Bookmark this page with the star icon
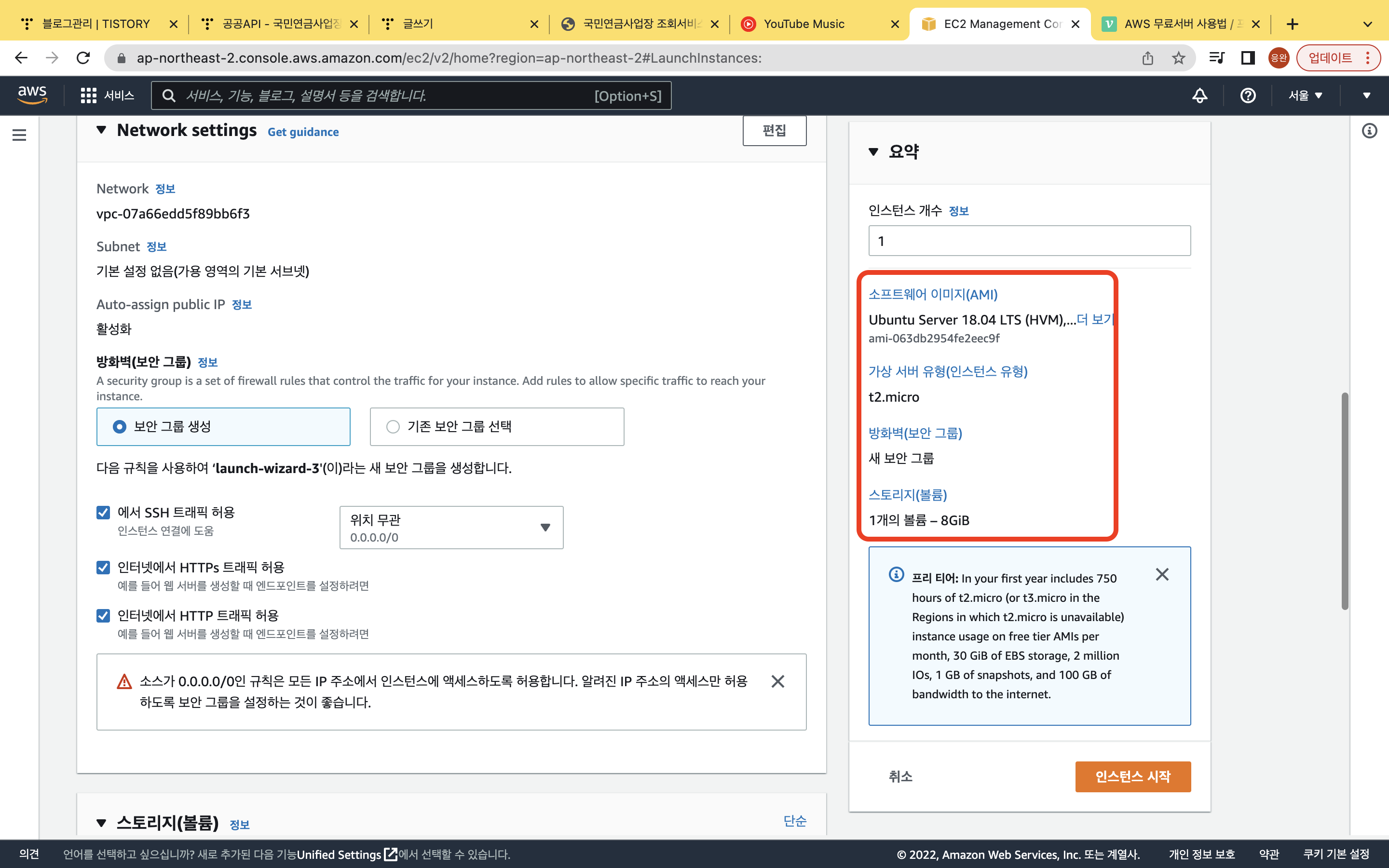 pos(1178,58)
